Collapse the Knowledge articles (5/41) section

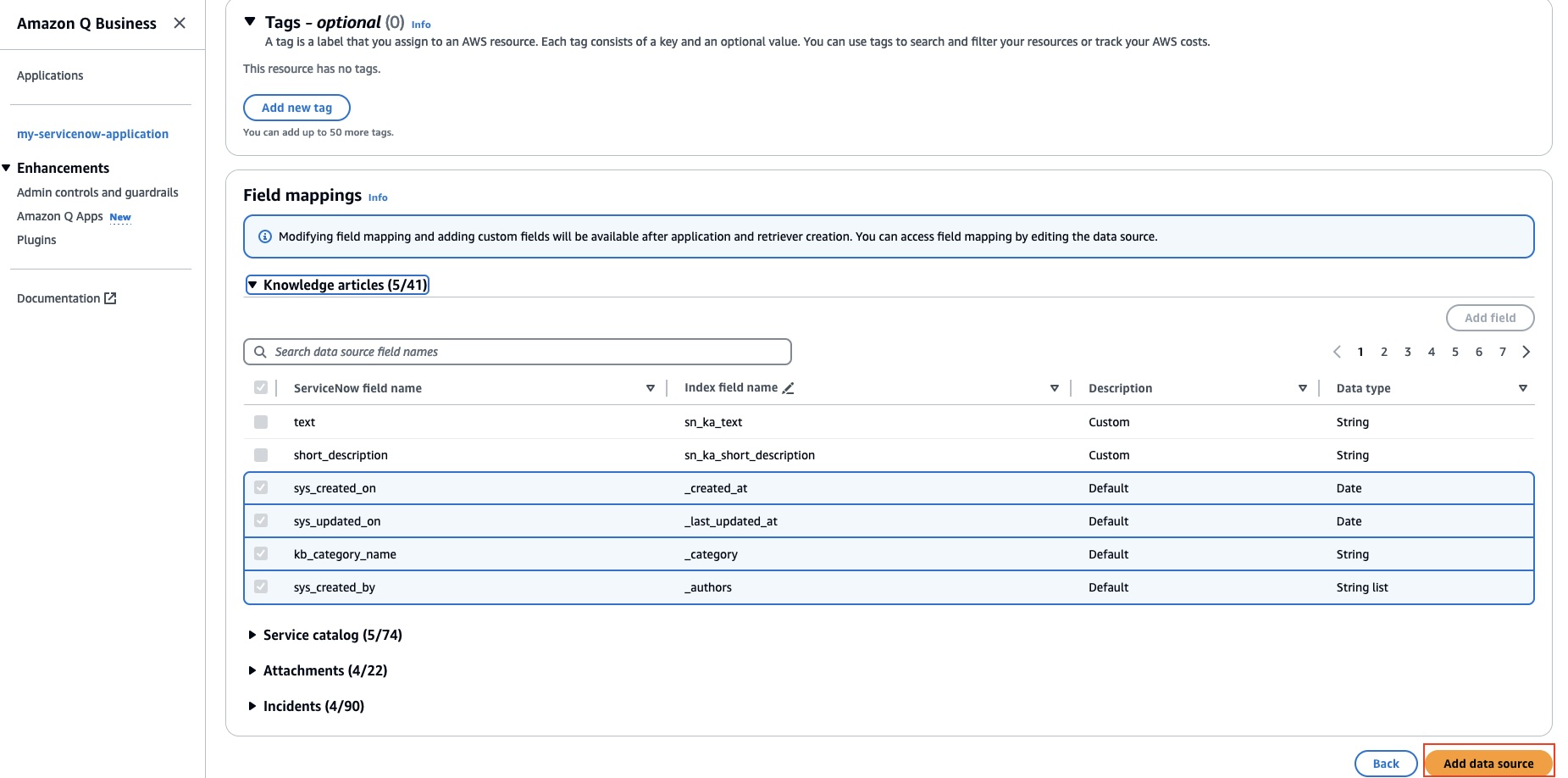(337, 285)
